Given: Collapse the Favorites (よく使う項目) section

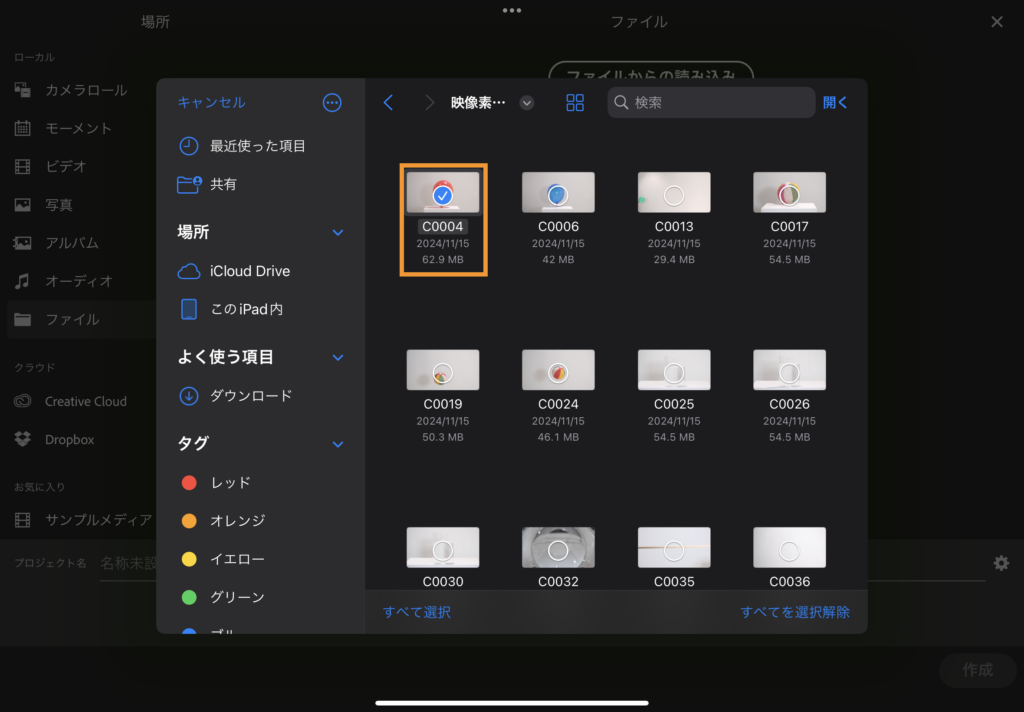Looking at the screenshot, I should [x=338, y=358].
